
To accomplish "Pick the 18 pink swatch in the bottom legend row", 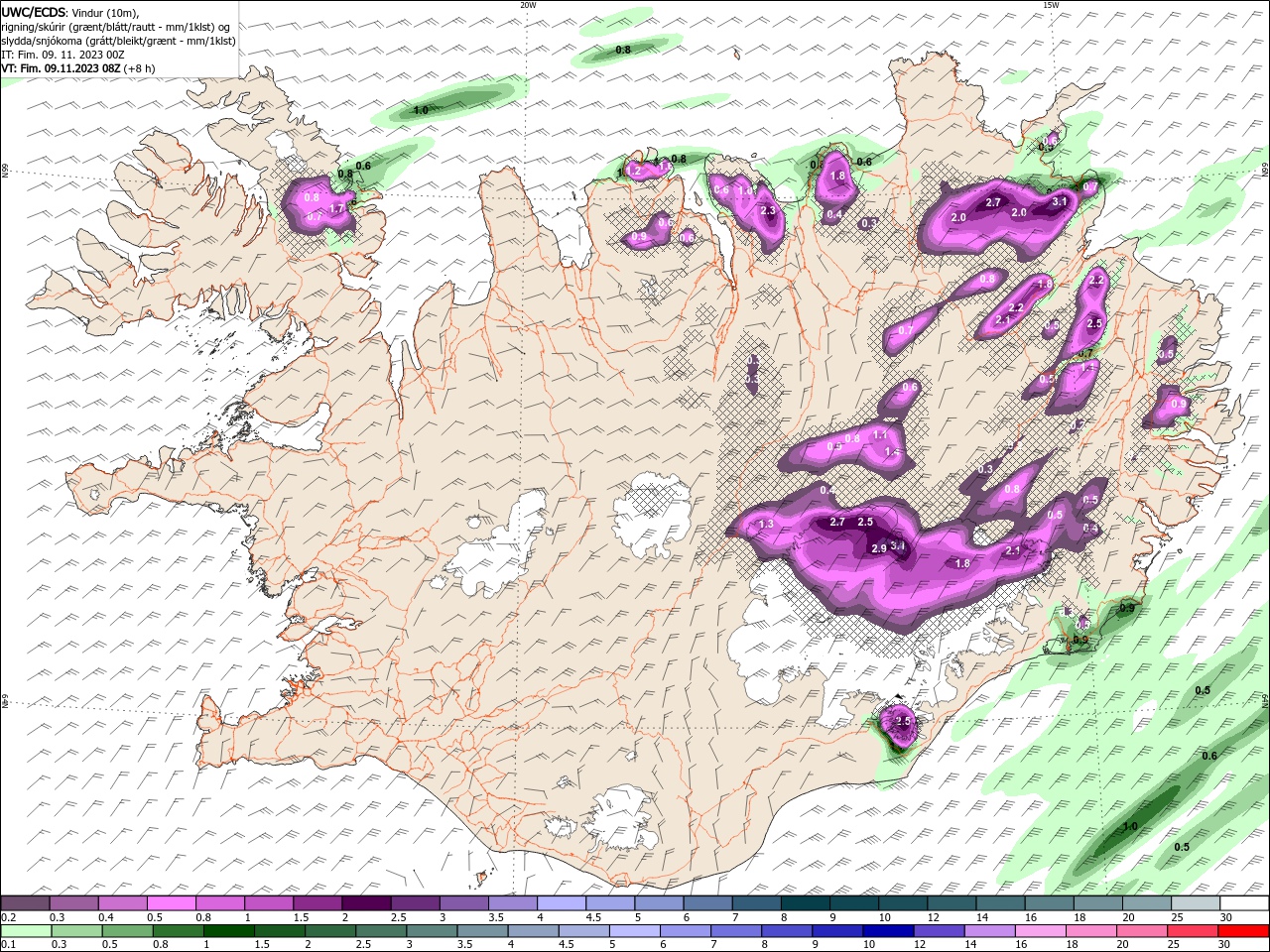I will pyautogui.click(x=1092, y=931).
